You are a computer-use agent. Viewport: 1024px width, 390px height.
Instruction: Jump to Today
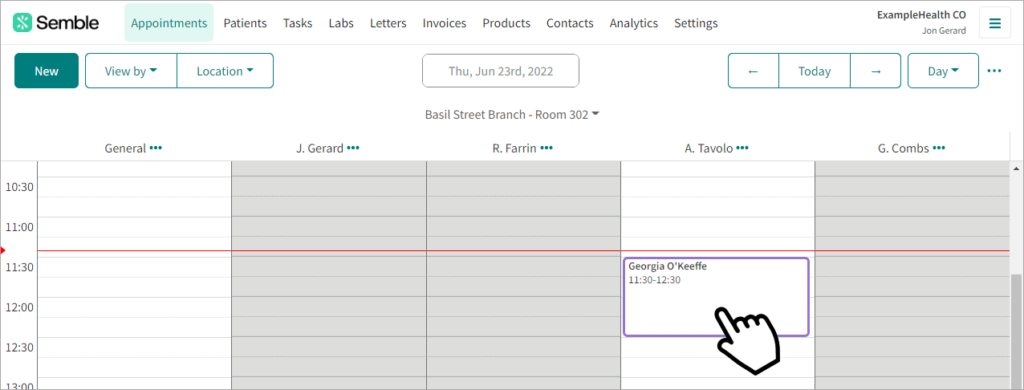pyautogui.click(x=814, y=71)
